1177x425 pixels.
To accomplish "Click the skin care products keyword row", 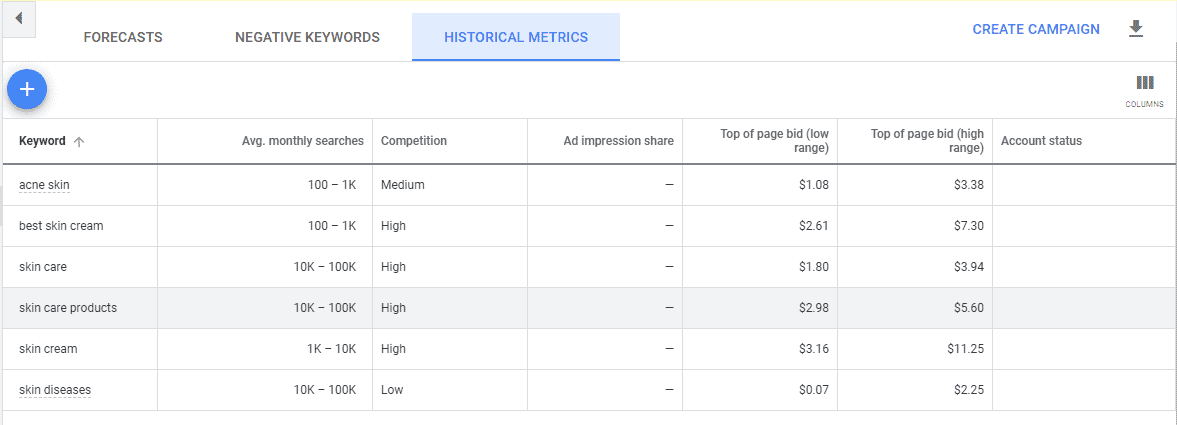I will (x=68, y=308).
